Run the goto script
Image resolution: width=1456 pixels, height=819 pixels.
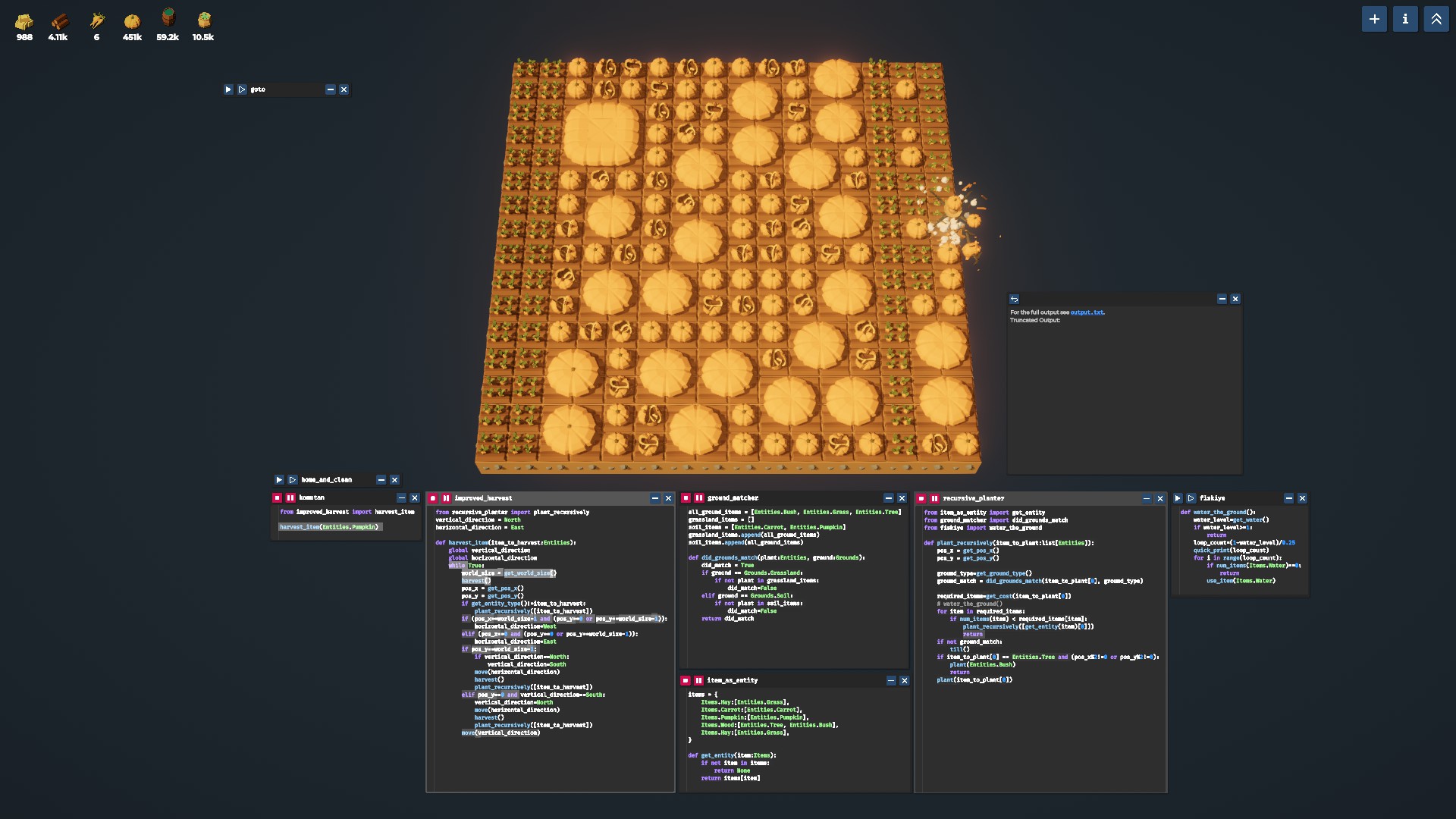click(228, 89)
